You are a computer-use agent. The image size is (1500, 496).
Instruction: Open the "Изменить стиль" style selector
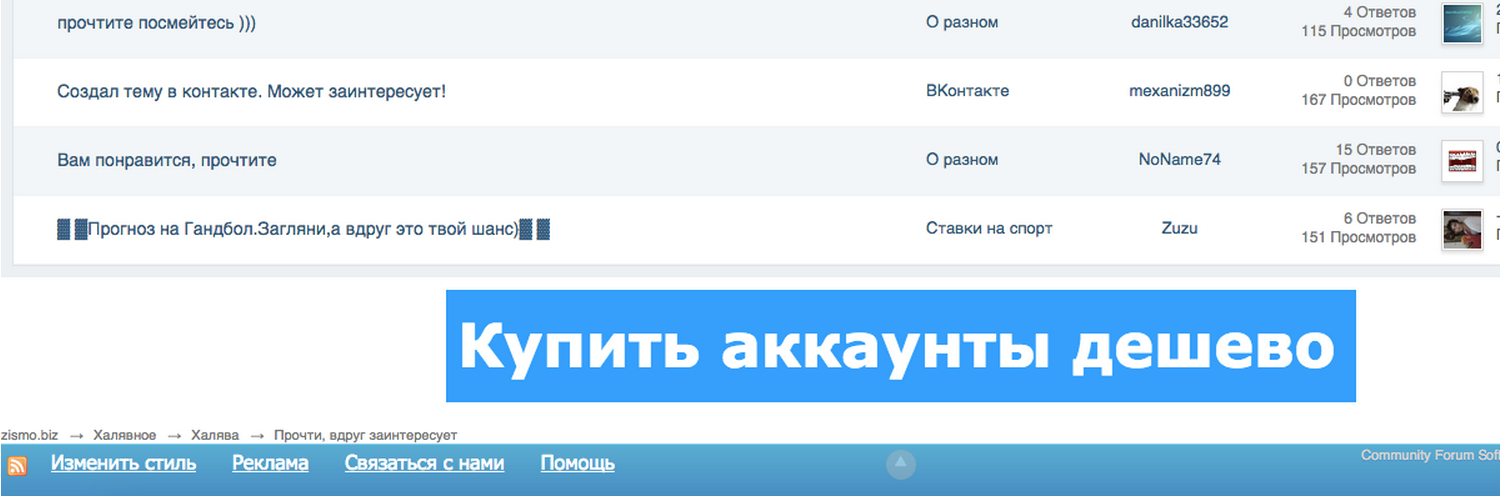point(123,463)
